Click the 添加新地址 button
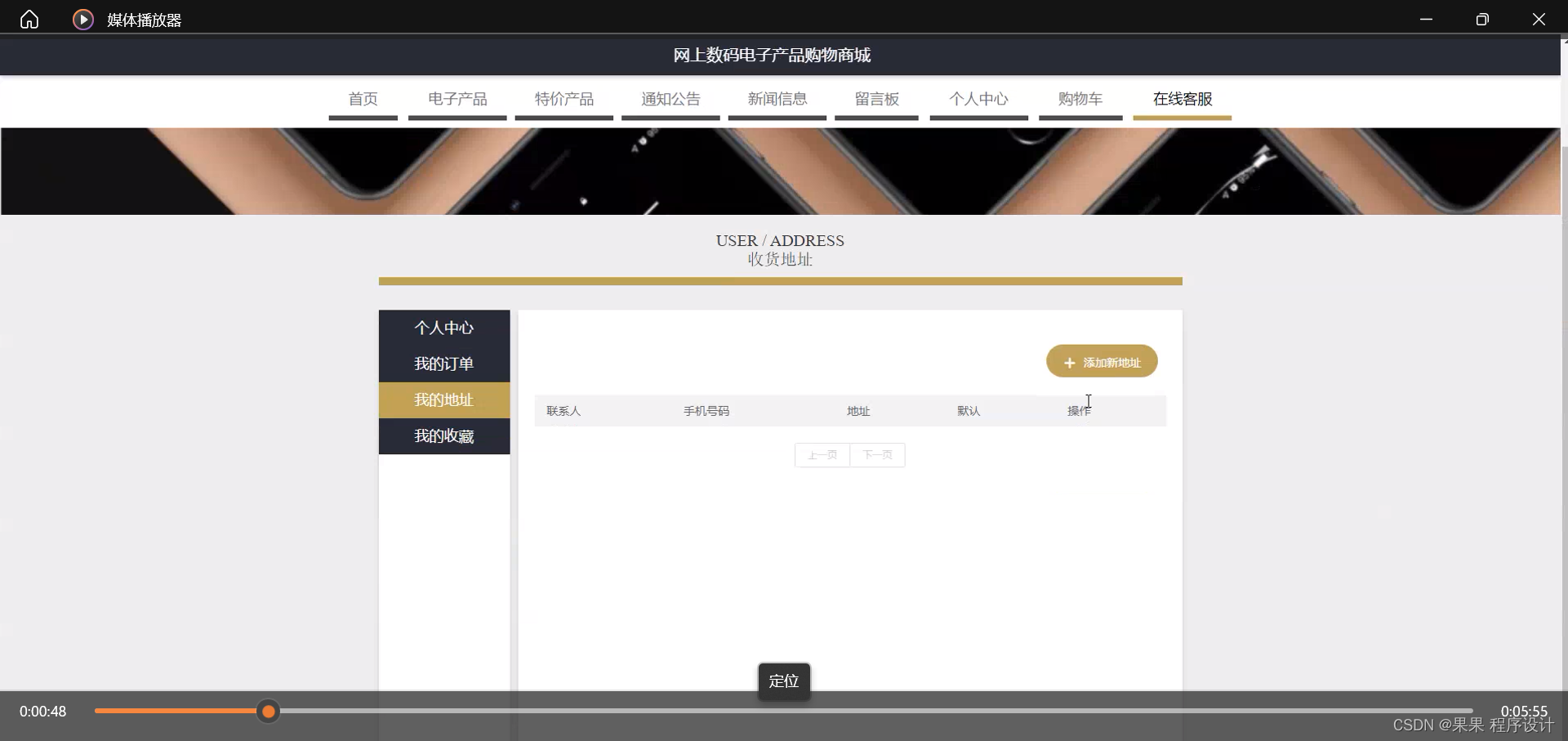This screenshot has height=741, width=1568. 1102,361
